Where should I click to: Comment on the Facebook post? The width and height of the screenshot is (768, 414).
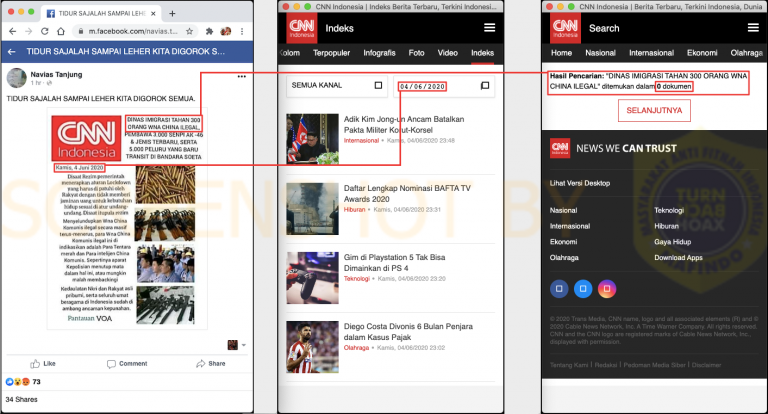(x=127, y=364)
